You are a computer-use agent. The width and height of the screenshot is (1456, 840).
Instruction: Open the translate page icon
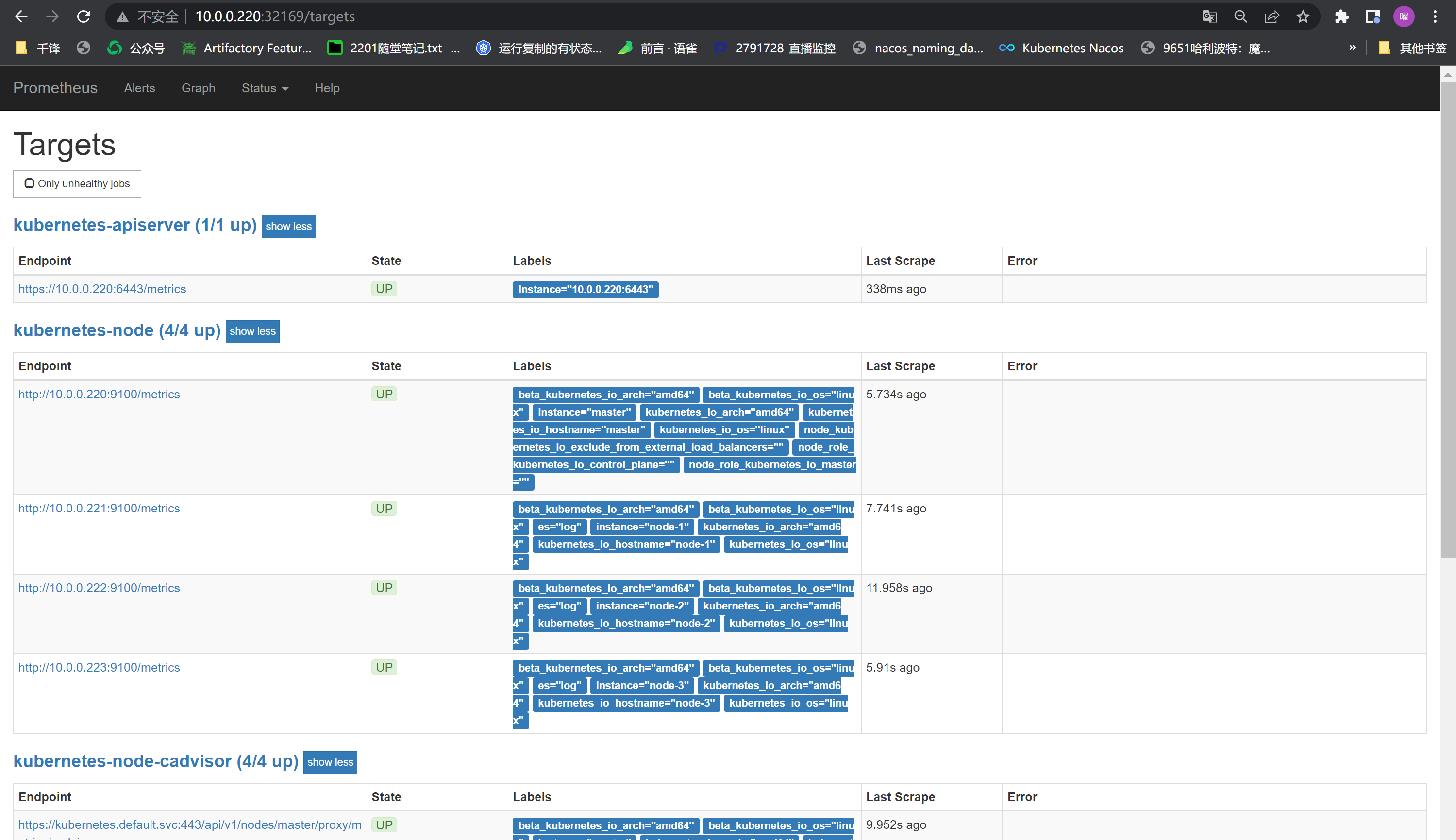(1209, 16)
